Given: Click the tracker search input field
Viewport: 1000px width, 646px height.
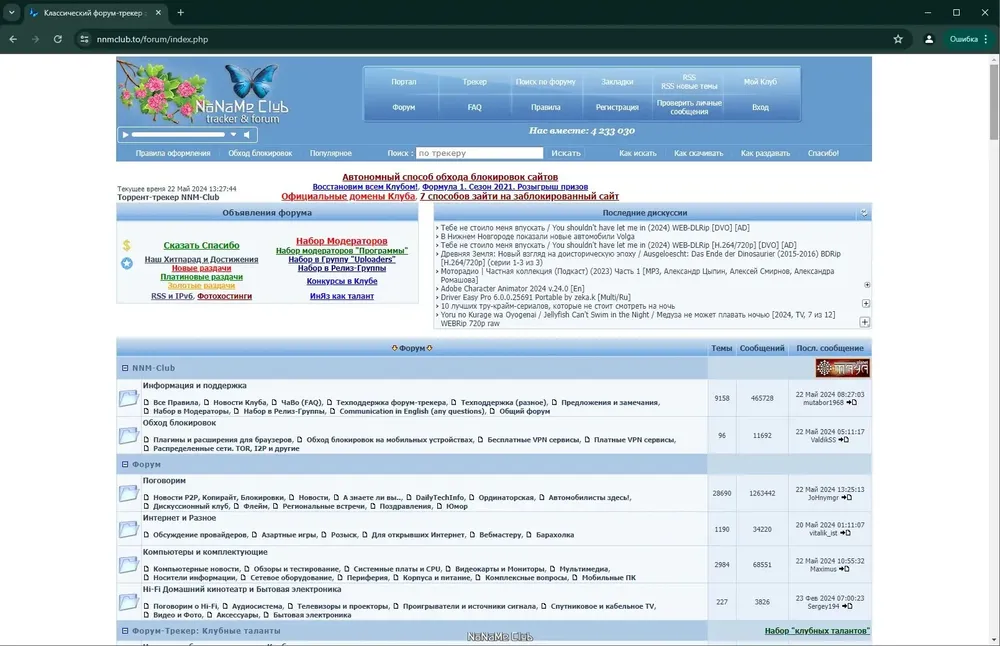Looking at the screenshot, I should (479, 153).
